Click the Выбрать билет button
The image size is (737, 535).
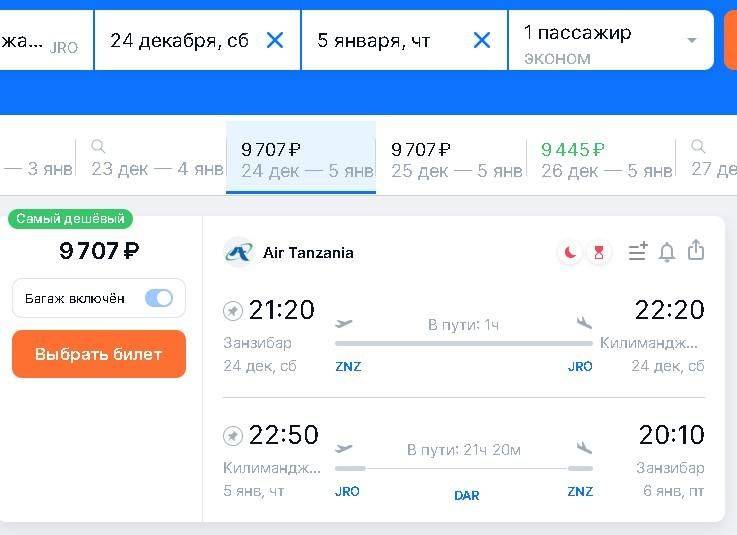tap(98, 354)
